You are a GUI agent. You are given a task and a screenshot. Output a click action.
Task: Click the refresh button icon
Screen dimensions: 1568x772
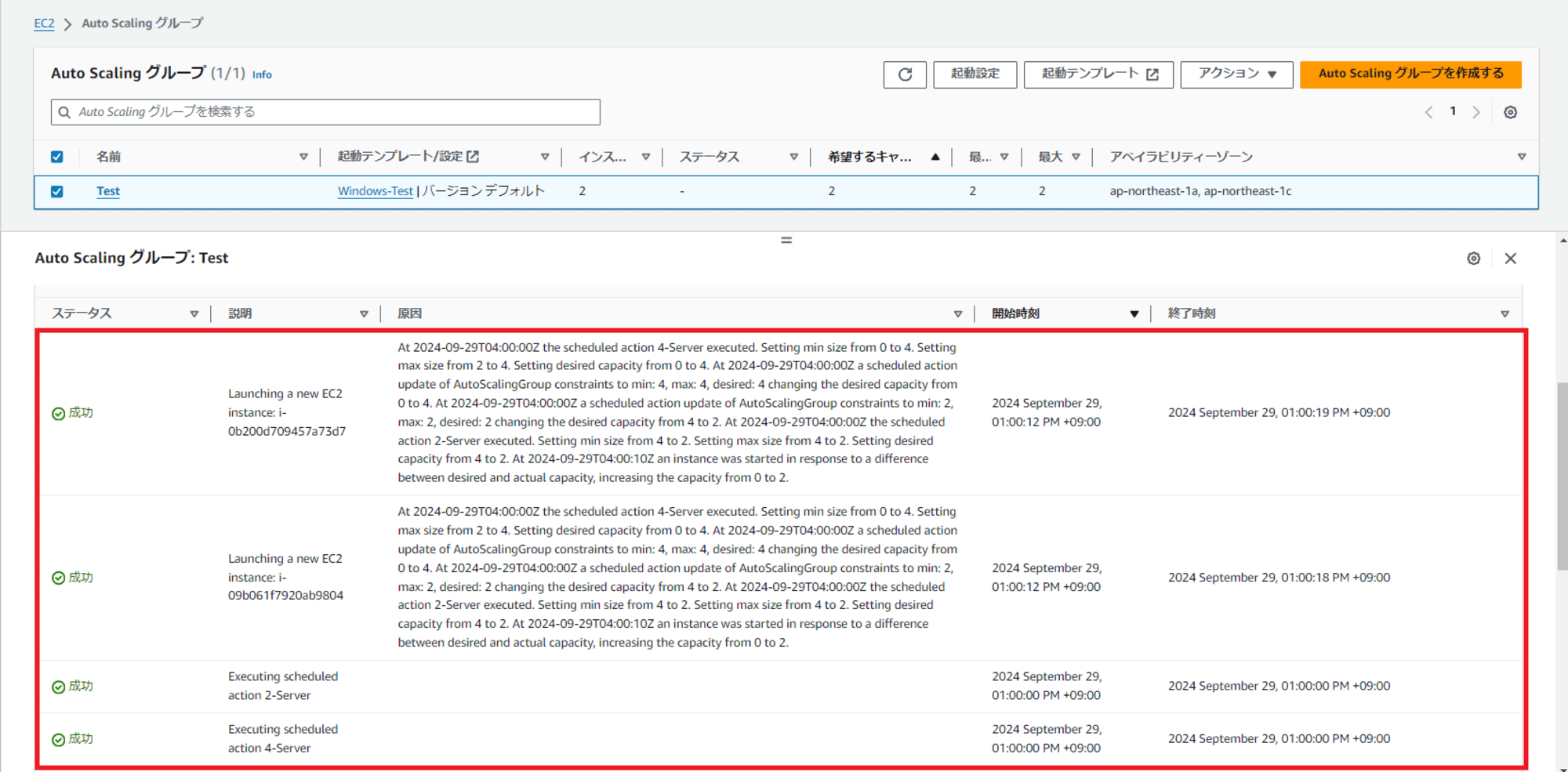pos(905,74)
